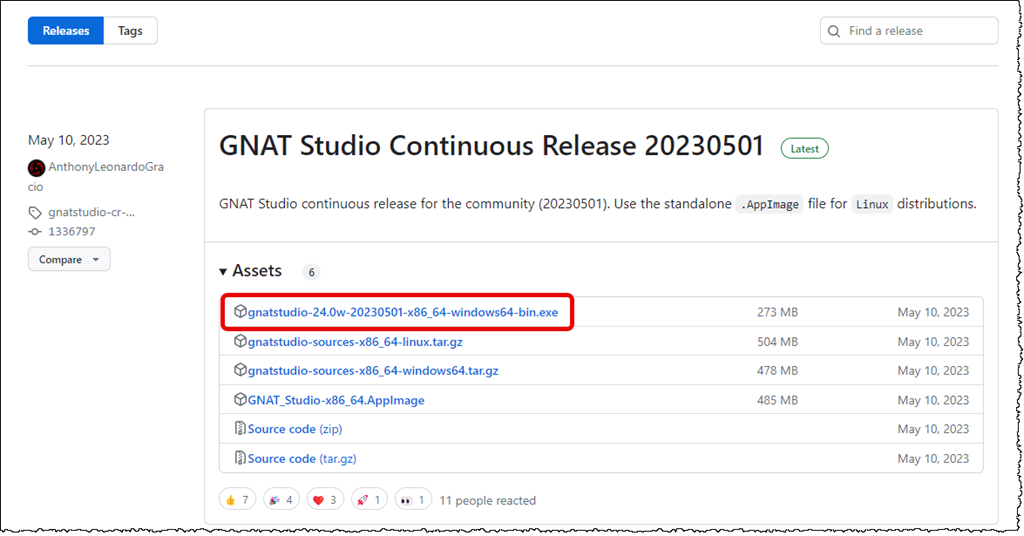
Task: Open the Compare dropdown
Action: [x=69, y=259]
